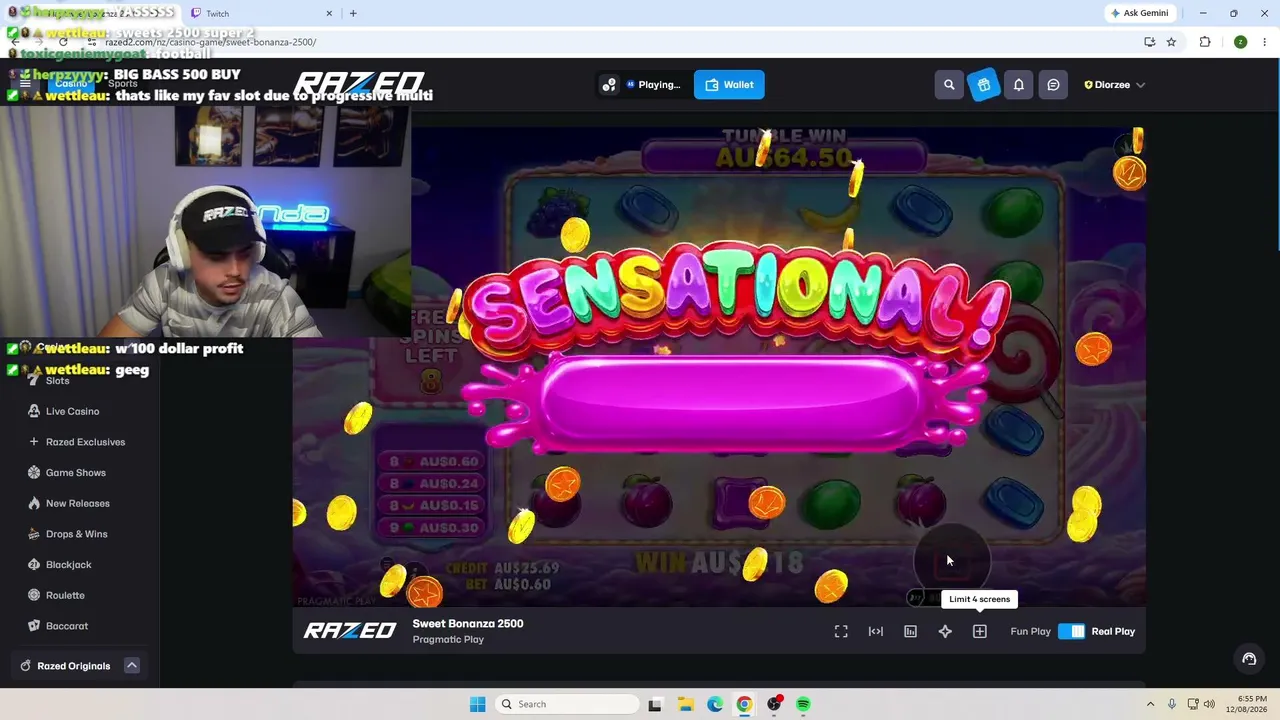Click the Playing... status button
The width and height of the screenshot is (1280, 720).
coord(653,85)
